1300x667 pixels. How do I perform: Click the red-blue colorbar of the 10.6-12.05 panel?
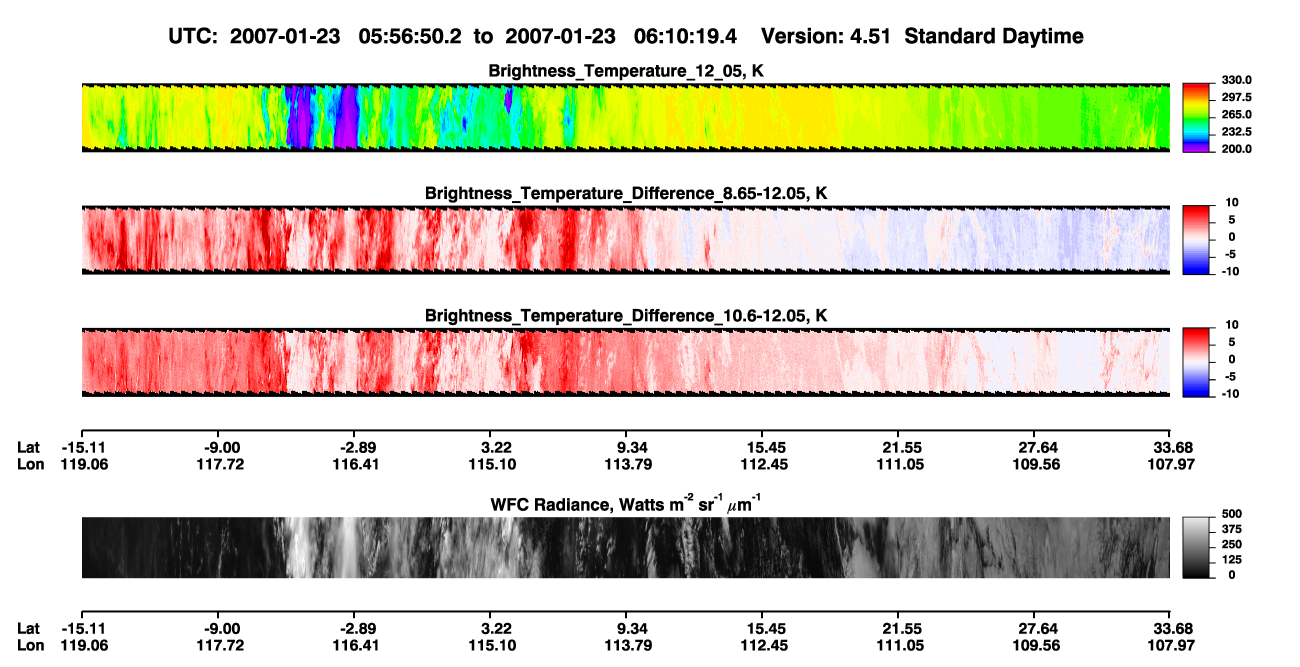coord(1198,361)
